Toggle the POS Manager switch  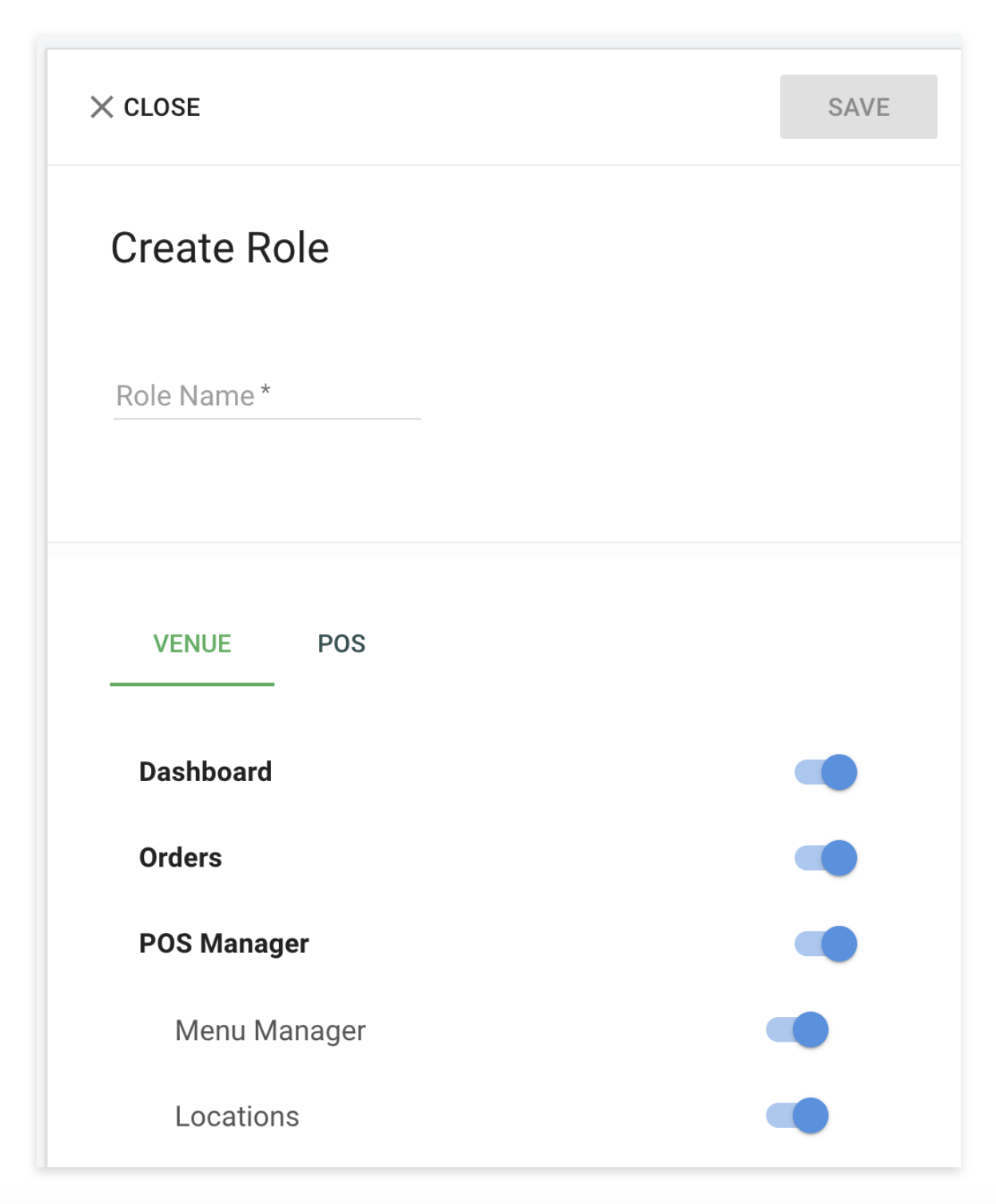click(826, 944)
